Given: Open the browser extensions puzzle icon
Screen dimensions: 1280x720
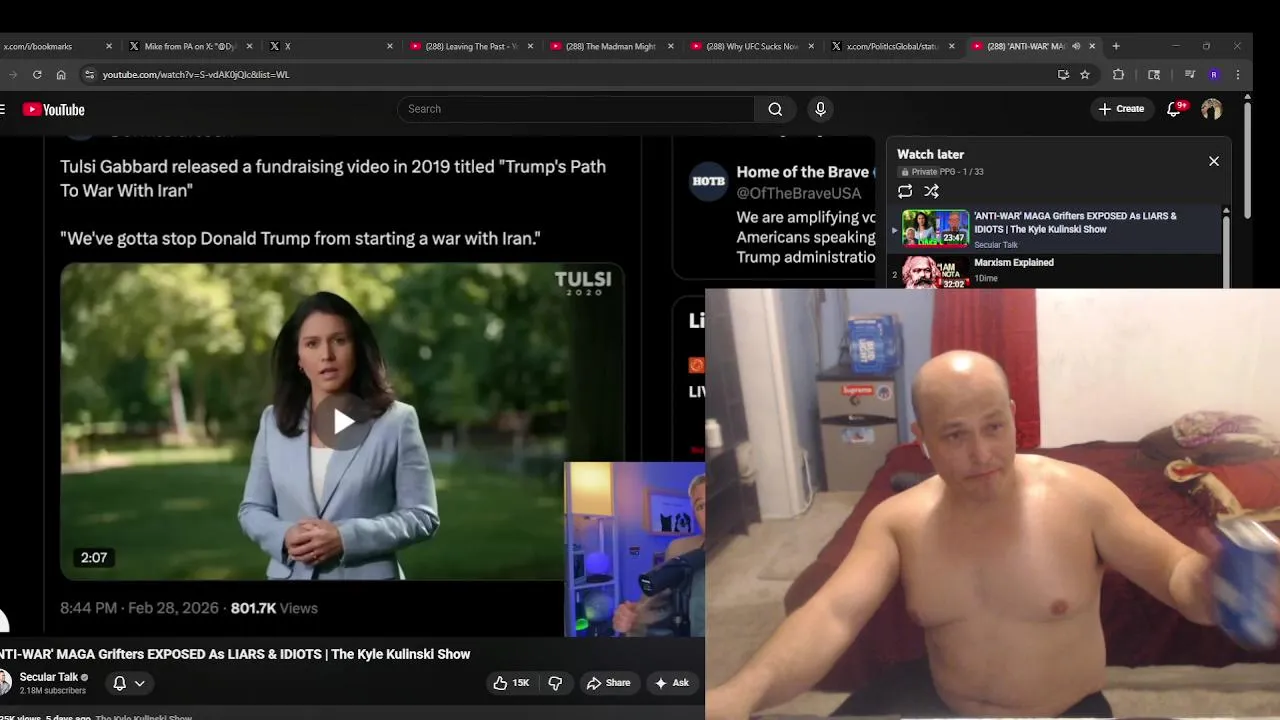Looking at the screenshot, I should pos(1119,74).
